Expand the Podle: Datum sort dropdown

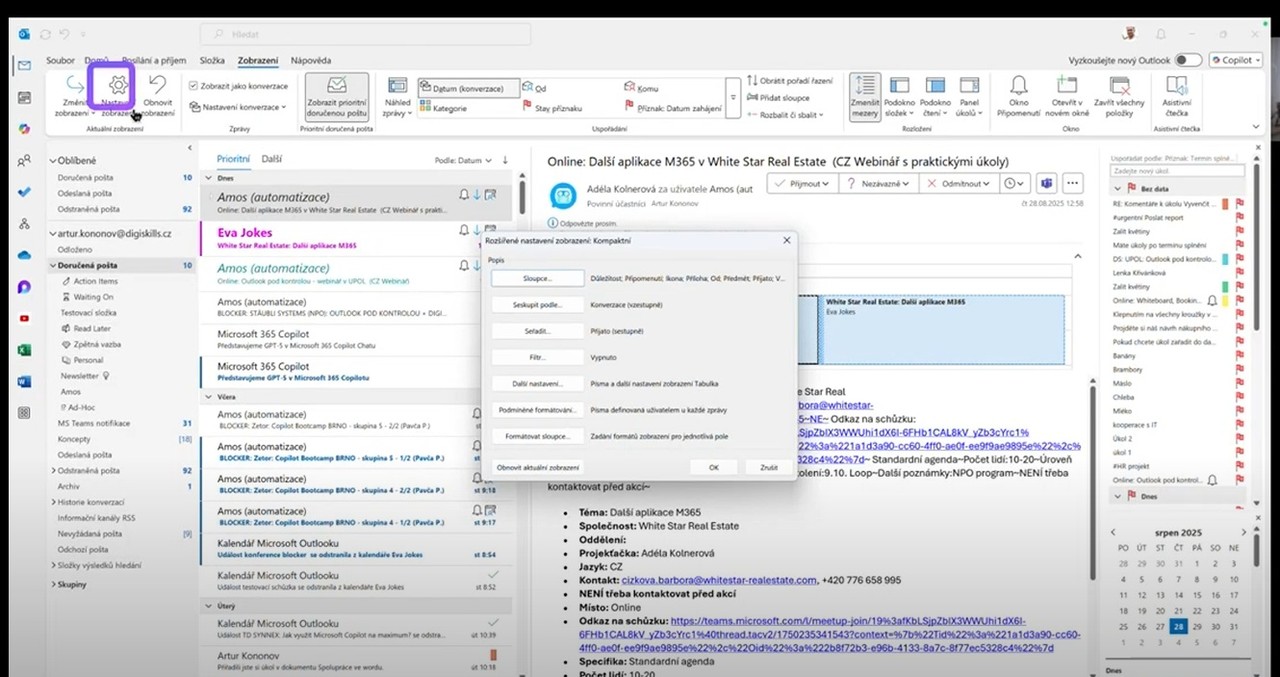(464, 160)
